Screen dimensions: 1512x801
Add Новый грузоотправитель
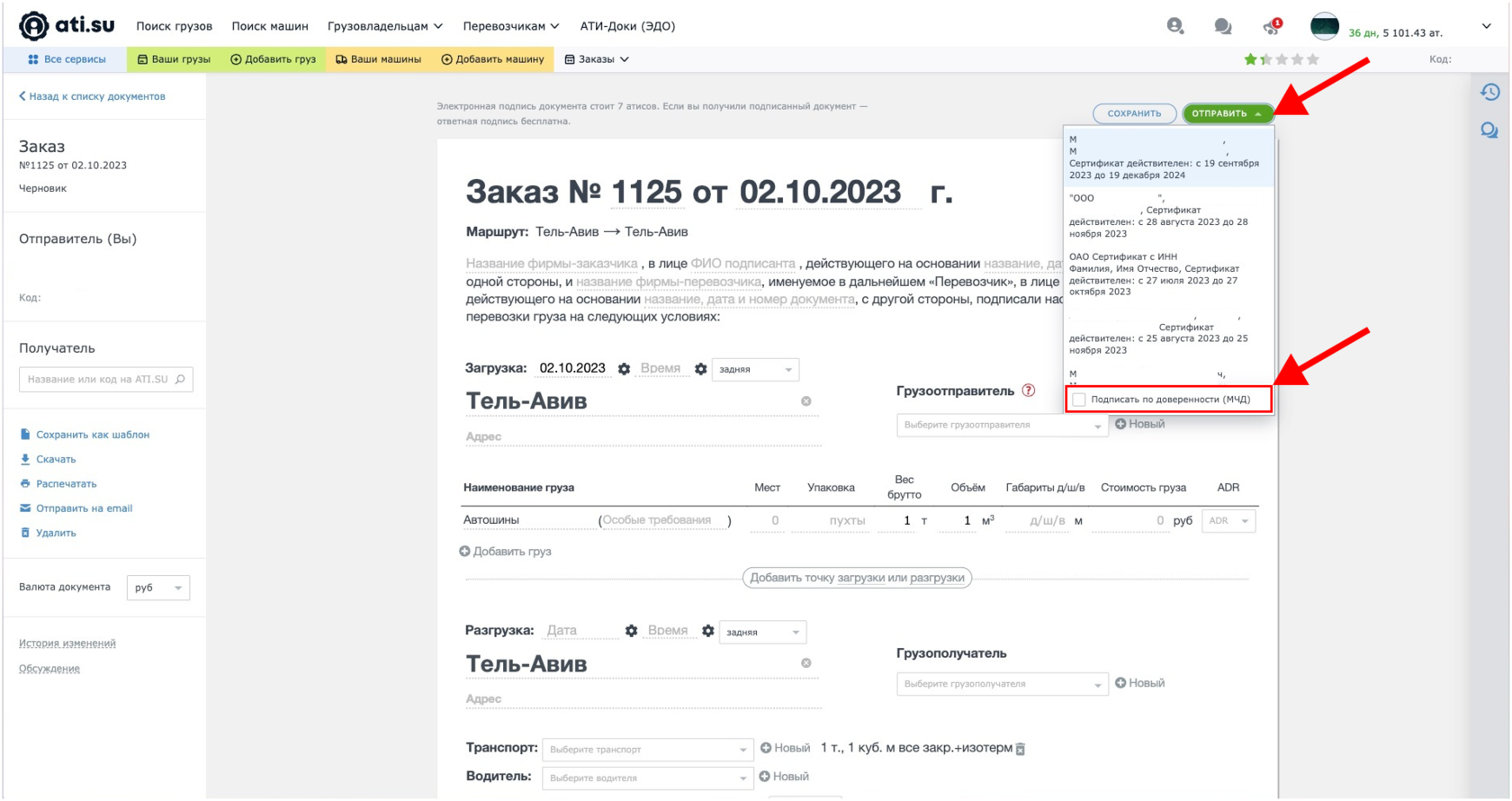tap(1139, 424)
